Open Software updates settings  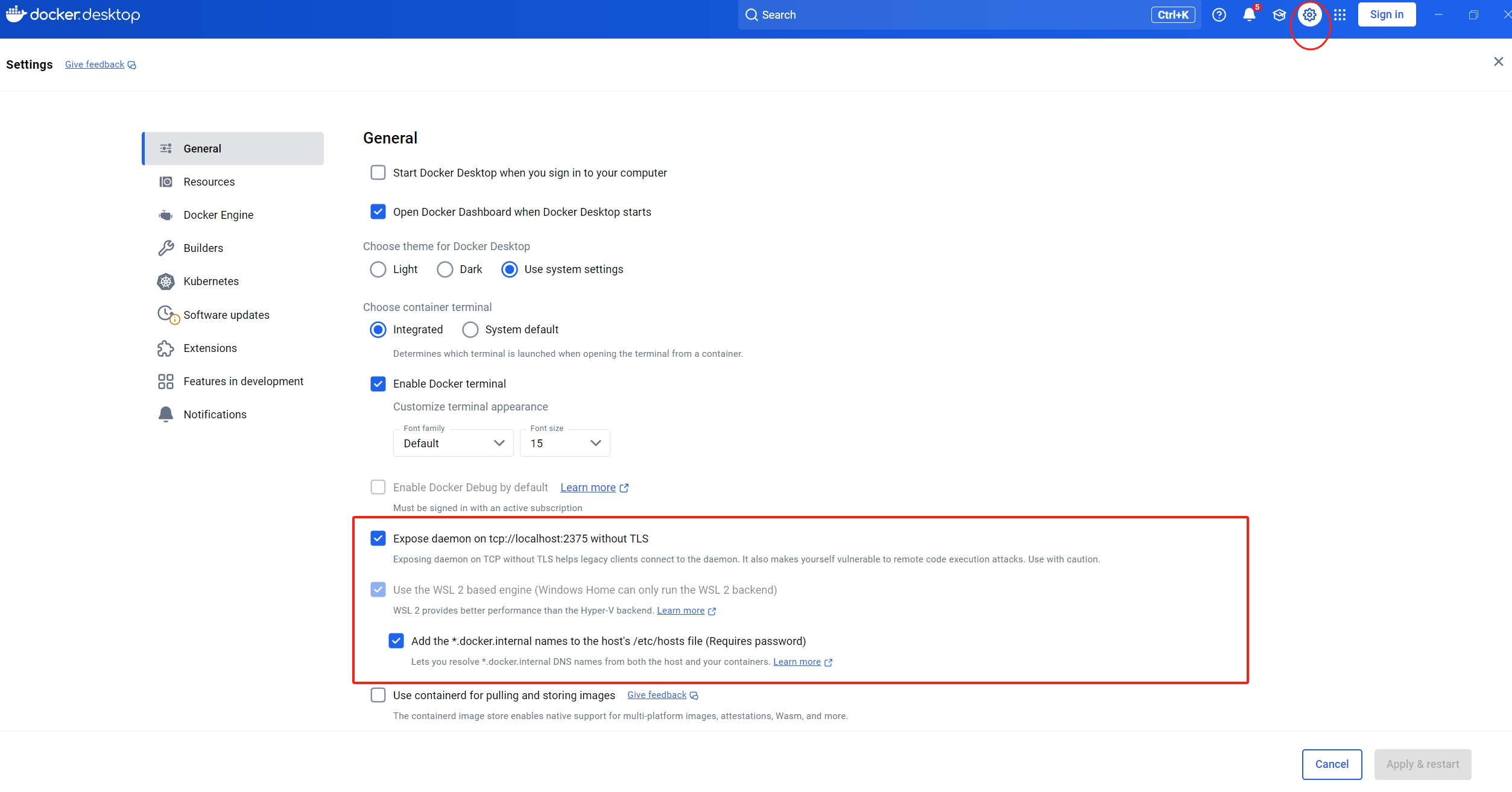[233, 315]
